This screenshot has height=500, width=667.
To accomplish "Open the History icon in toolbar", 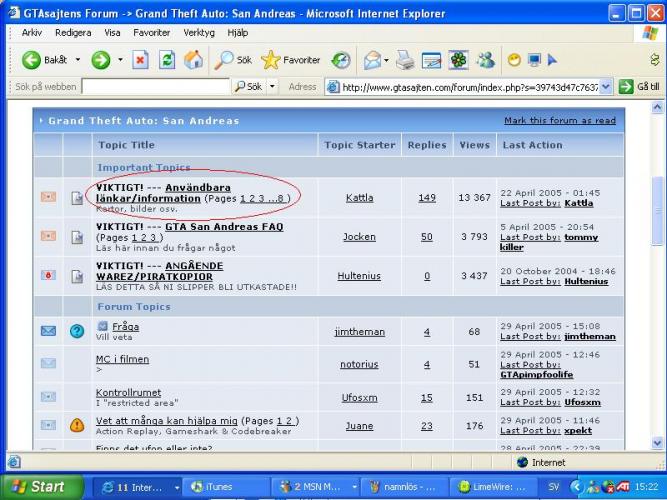I will coord(341,60).
